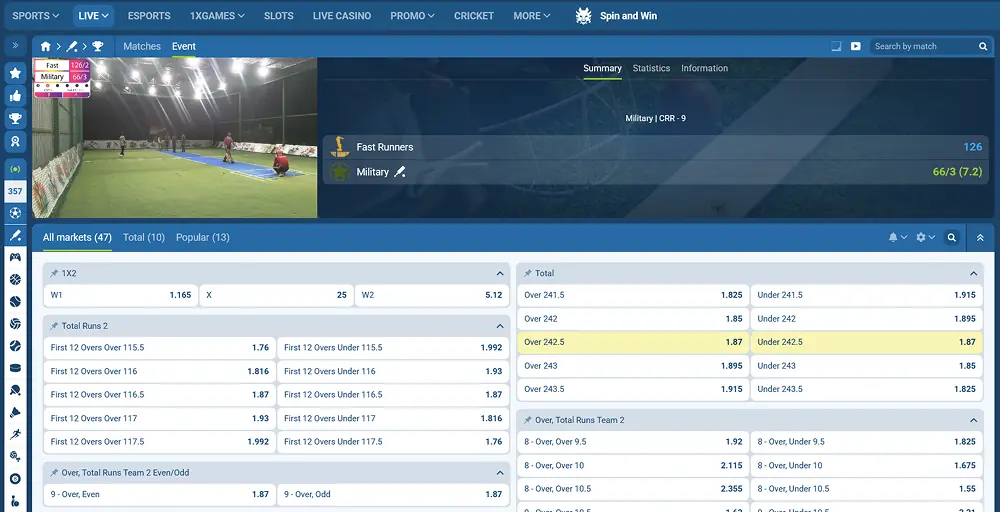Go to home via breadcrumb house icon

pyautogui.click(x=45, y=47)
